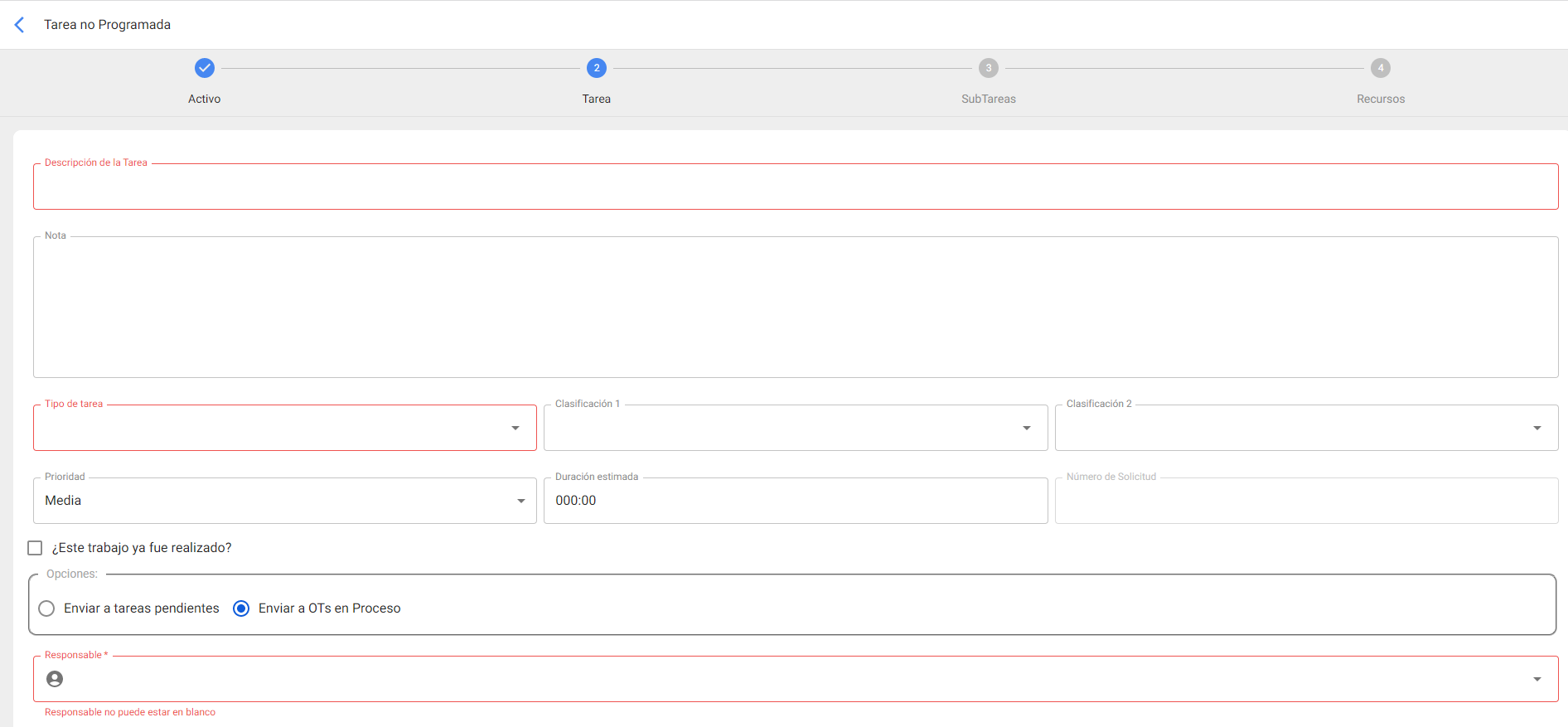Viewport: 1568px width, 727px height.
Task: Click the person icon in Responsable field
Action: [x=55, y=679]
